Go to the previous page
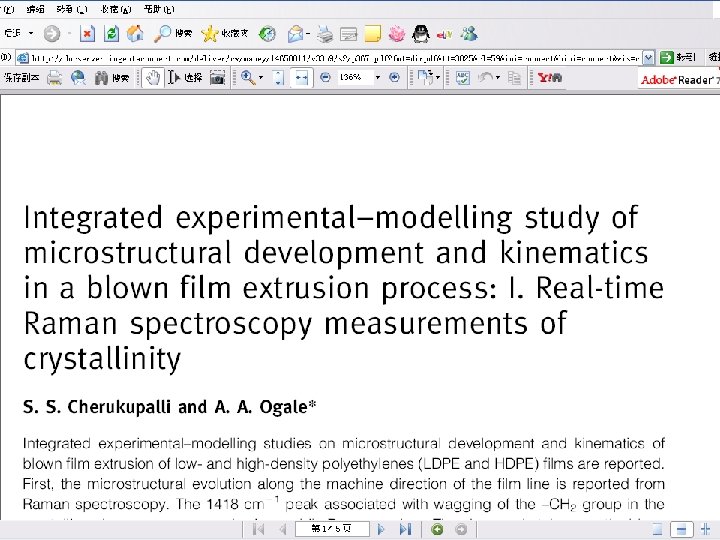 click(282, 529)
